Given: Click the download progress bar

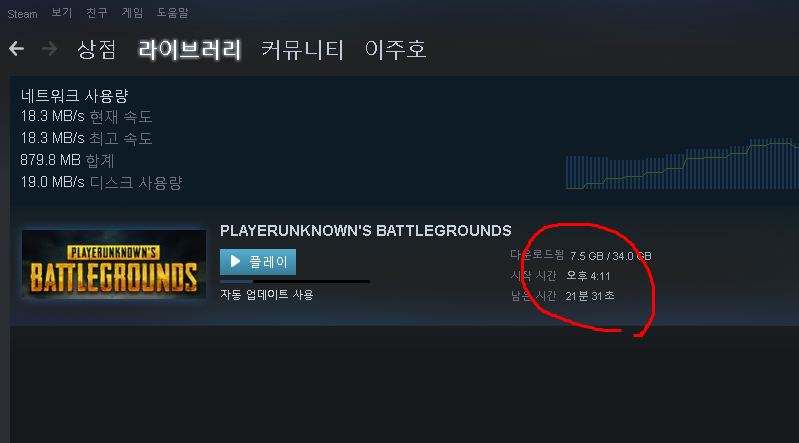Looking at the screenshot, I should click(x=295, y=281).
